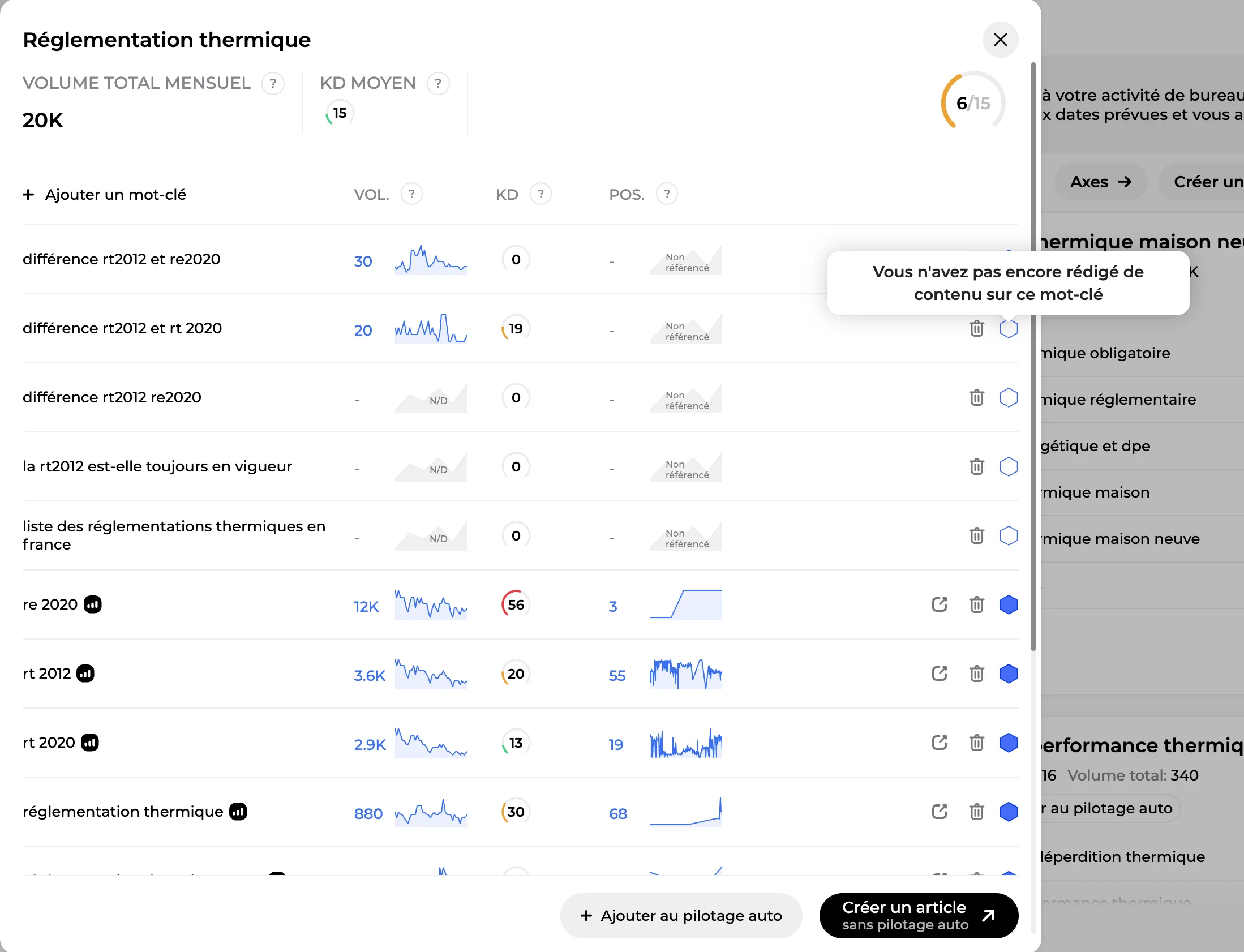1244x952 pixels.
Task: Click position chart for rt 2020
Action: point(685,743)
